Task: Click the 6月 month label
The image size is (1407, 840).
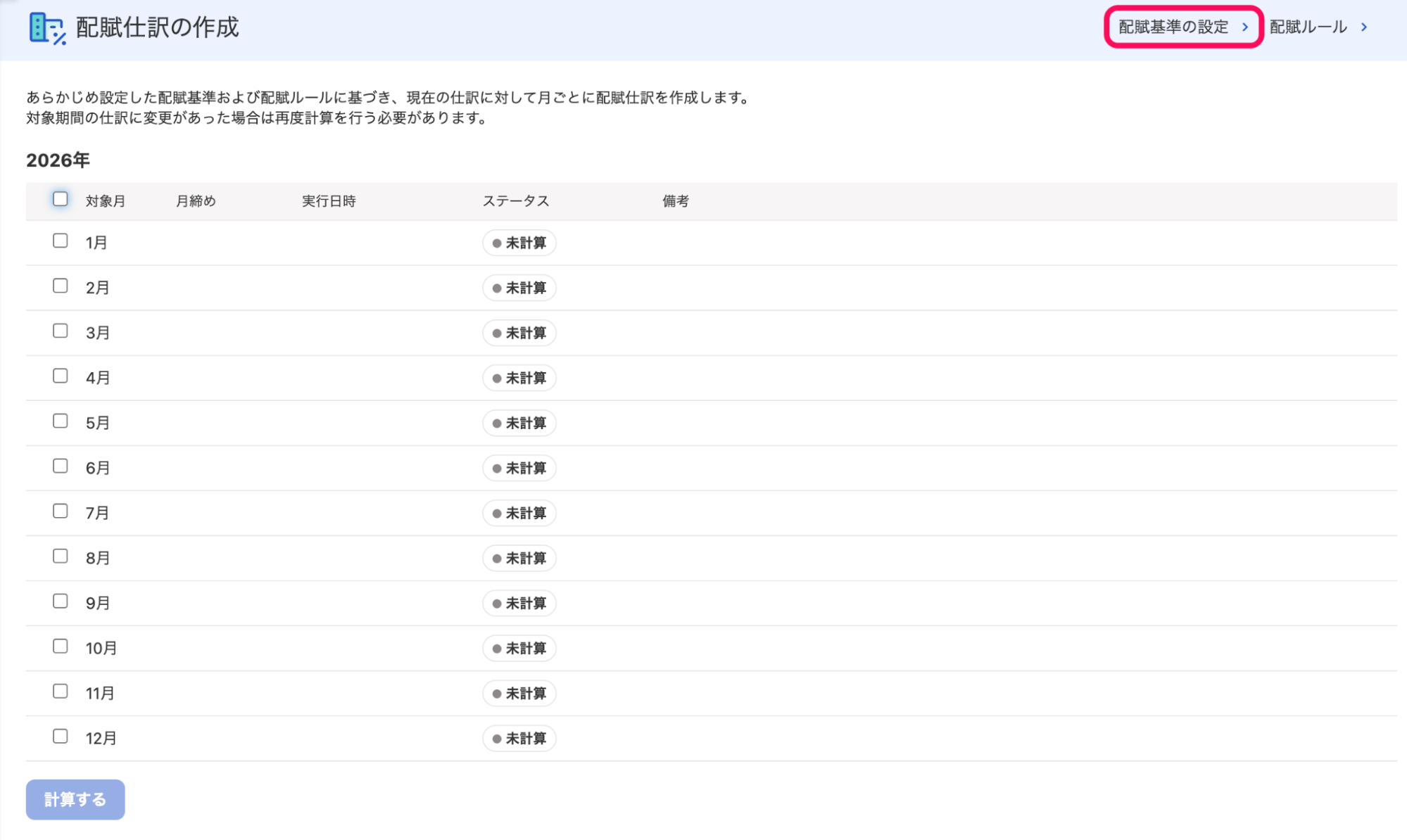Action: [98, 468]
